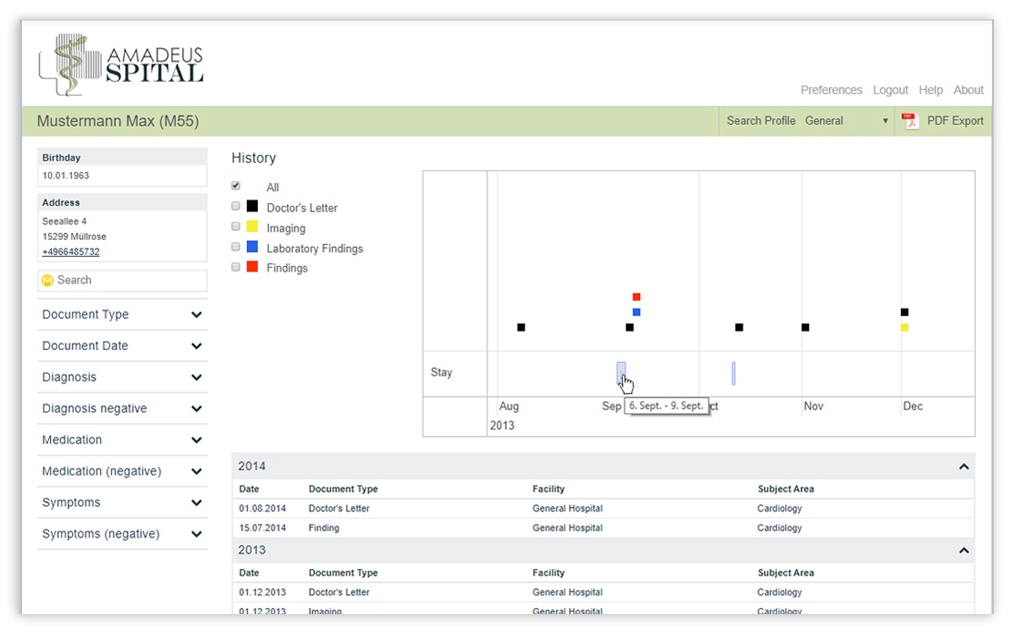Select the October stay bar on timeline
Screen dimensions: 1011x639
pos(733,373)
